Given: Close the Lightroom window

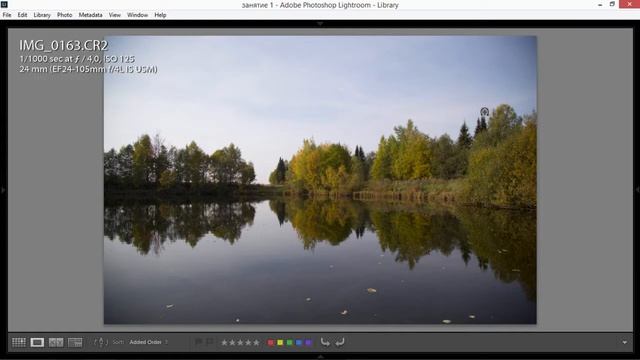Looking at the screenshot, I should click(629, 4).
